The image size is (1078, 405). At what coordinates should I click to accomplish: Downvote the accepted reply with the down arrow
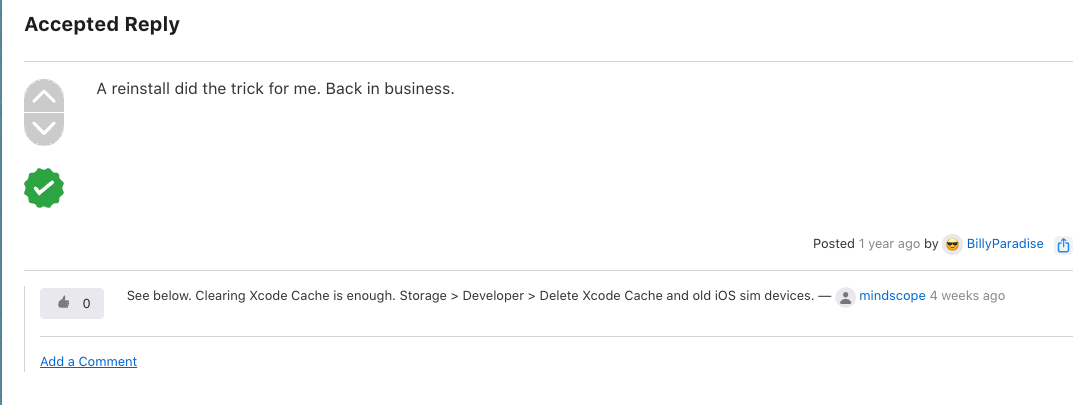44,129
